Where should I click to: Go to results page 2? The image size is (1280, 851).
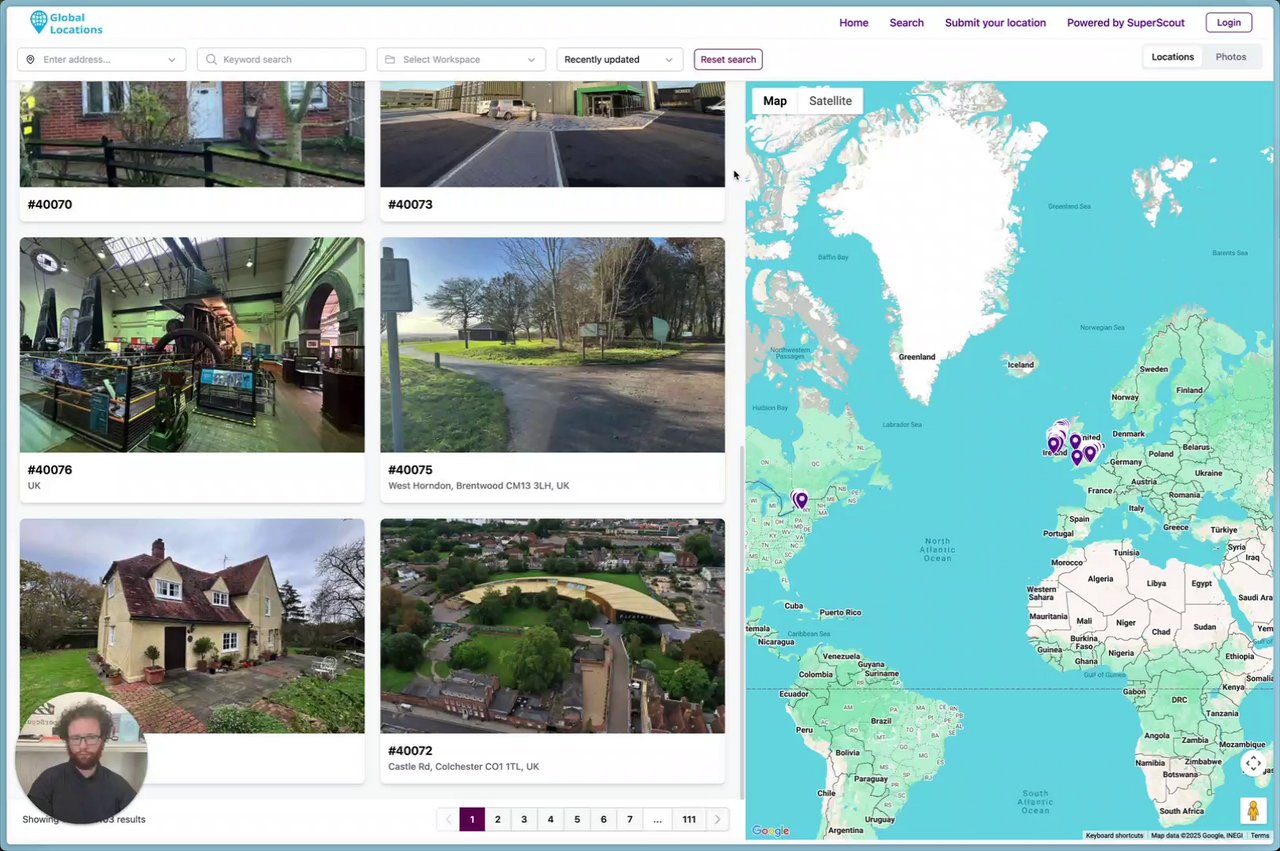[x=498, y=819]
